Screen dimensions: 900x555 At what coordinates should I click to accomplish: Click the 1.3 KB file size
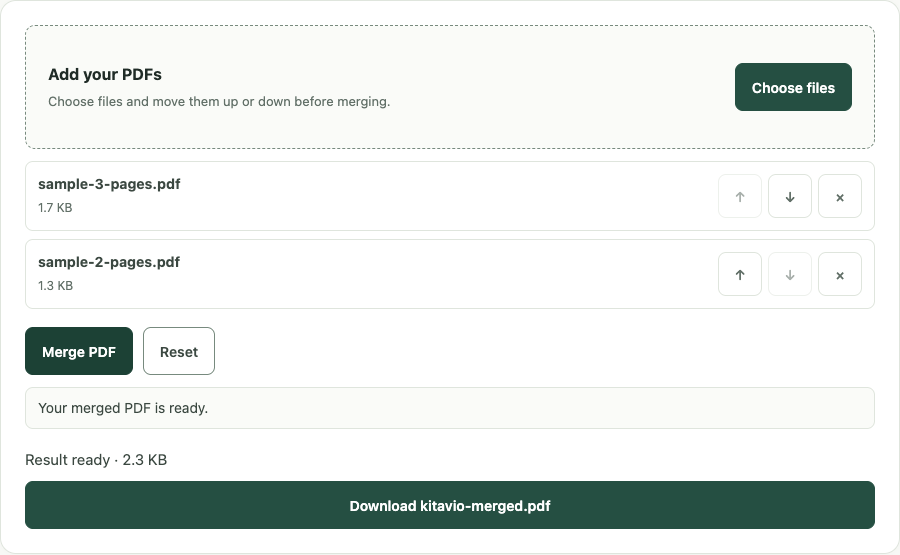click(x=55, y=286)
